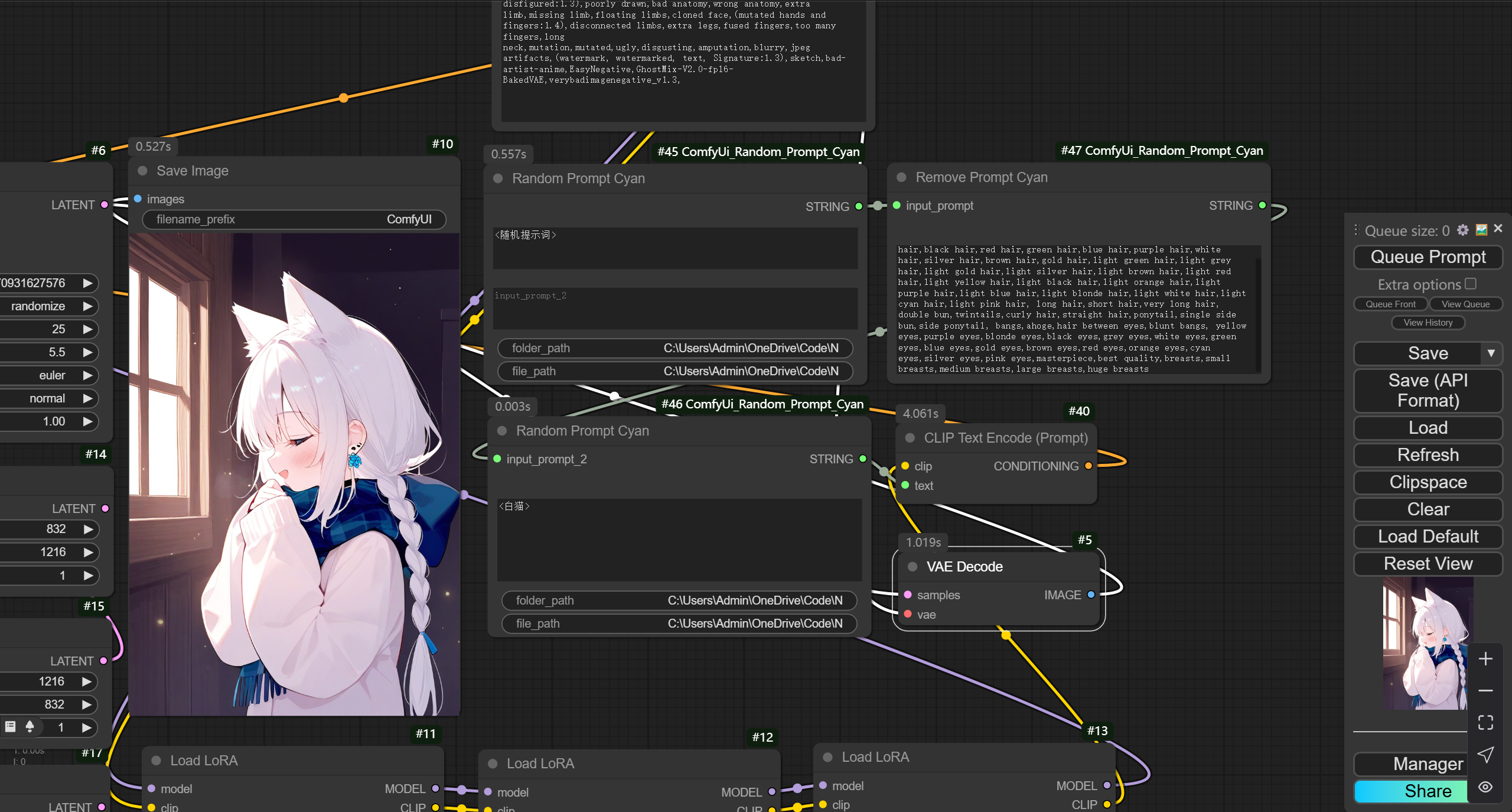
Task: Enable the Extra options checkbox
Action: click(1471, 284)
